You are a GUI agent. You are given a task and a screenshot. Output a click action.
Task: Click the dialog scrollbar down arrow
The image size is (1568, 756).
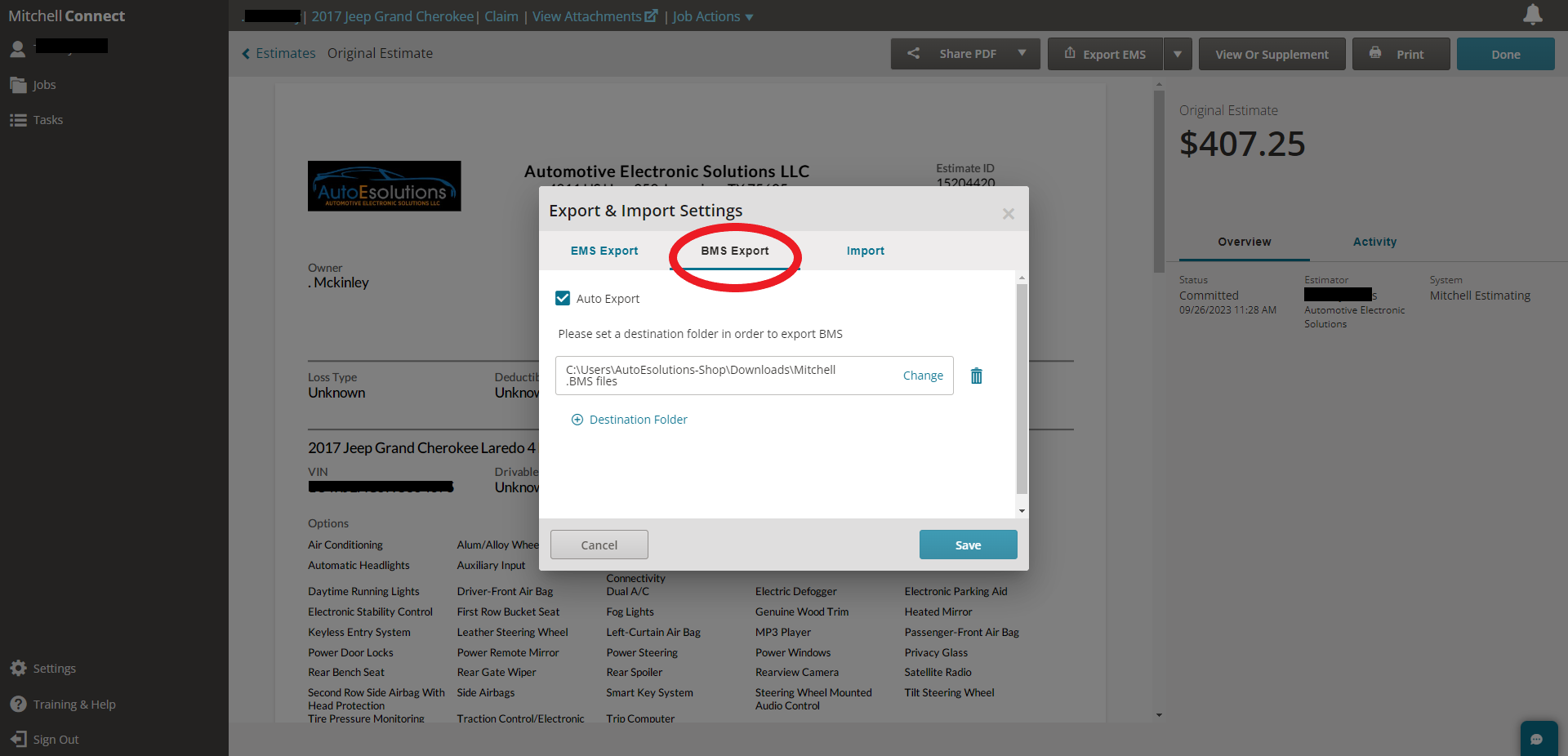tap(1022, 511)
